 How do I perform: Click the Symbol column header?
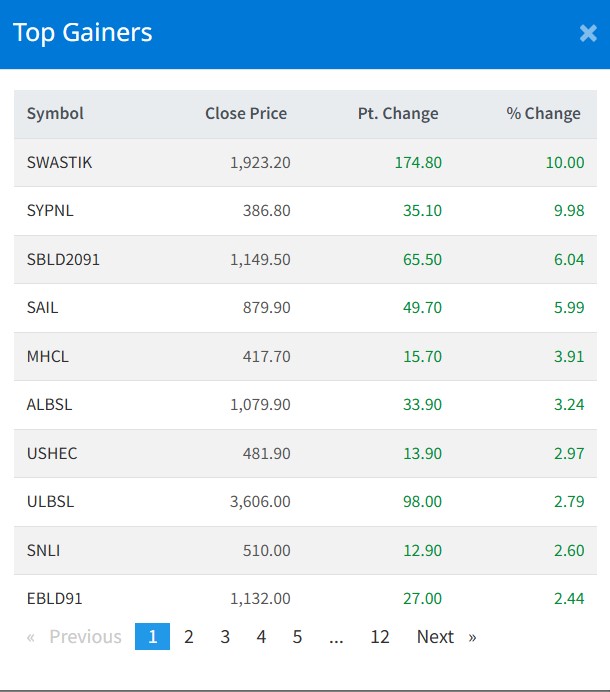(55, 113)
